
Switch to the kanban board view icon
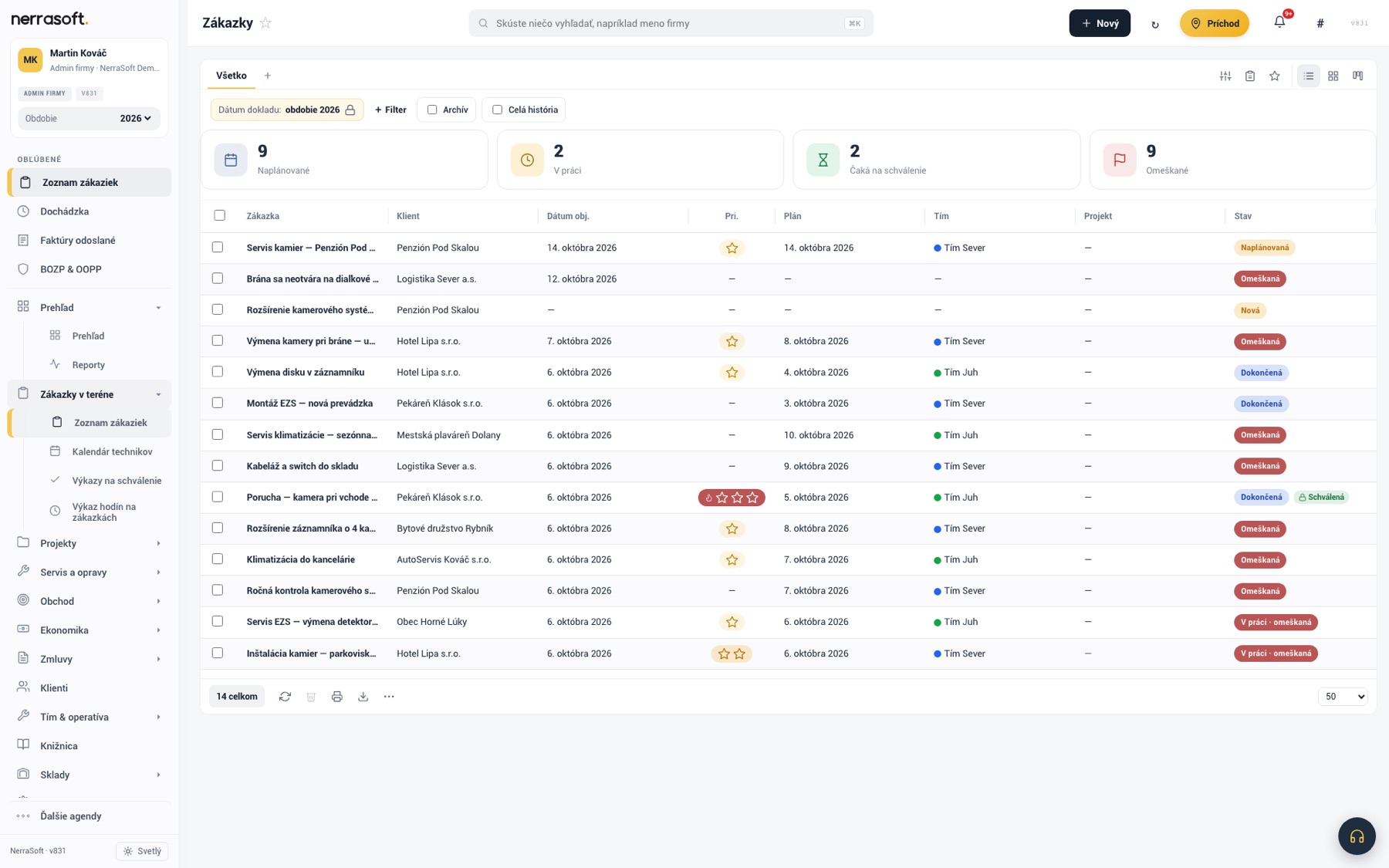(1357, 76)
